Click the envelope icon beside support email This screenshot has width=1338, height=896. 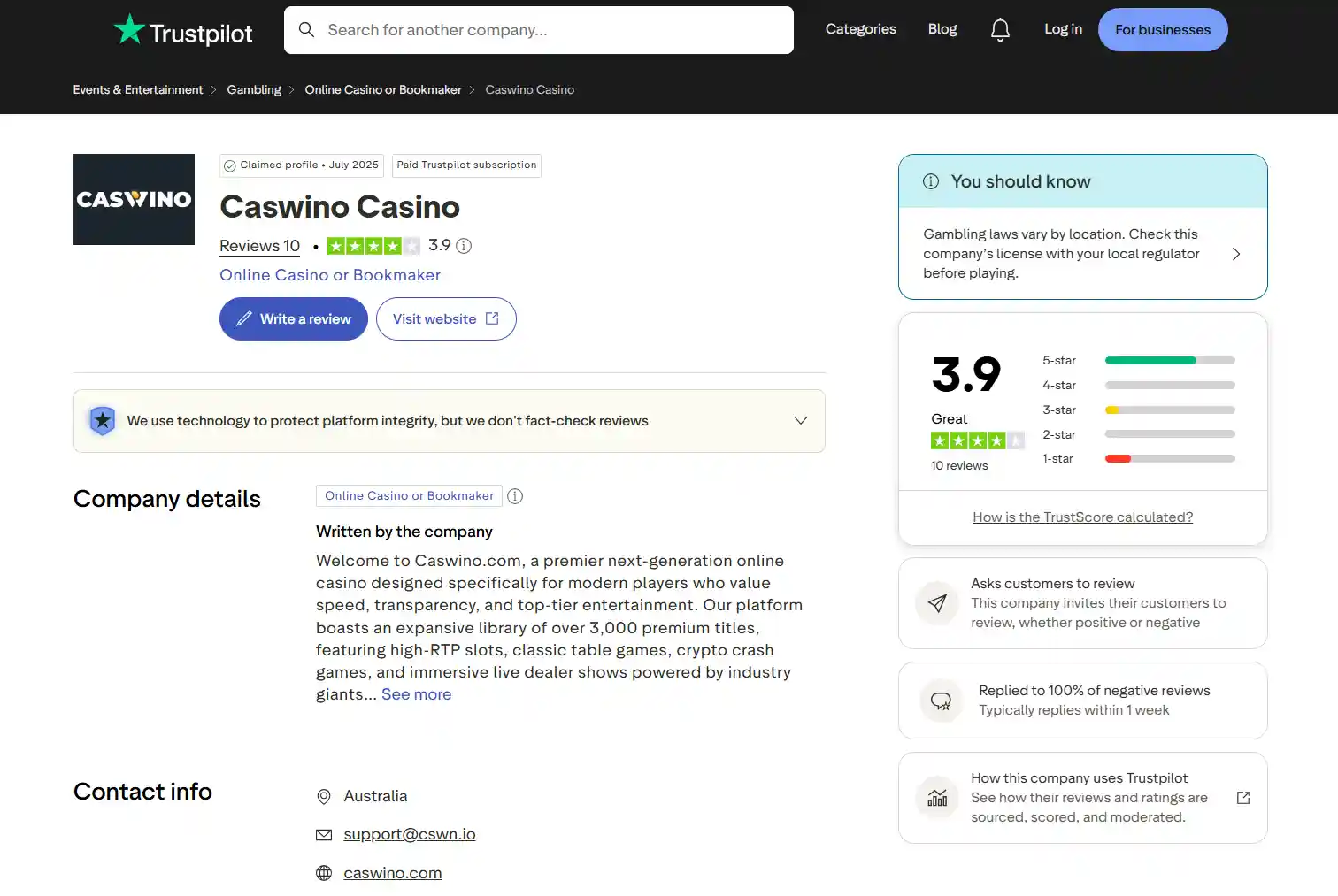324,835
